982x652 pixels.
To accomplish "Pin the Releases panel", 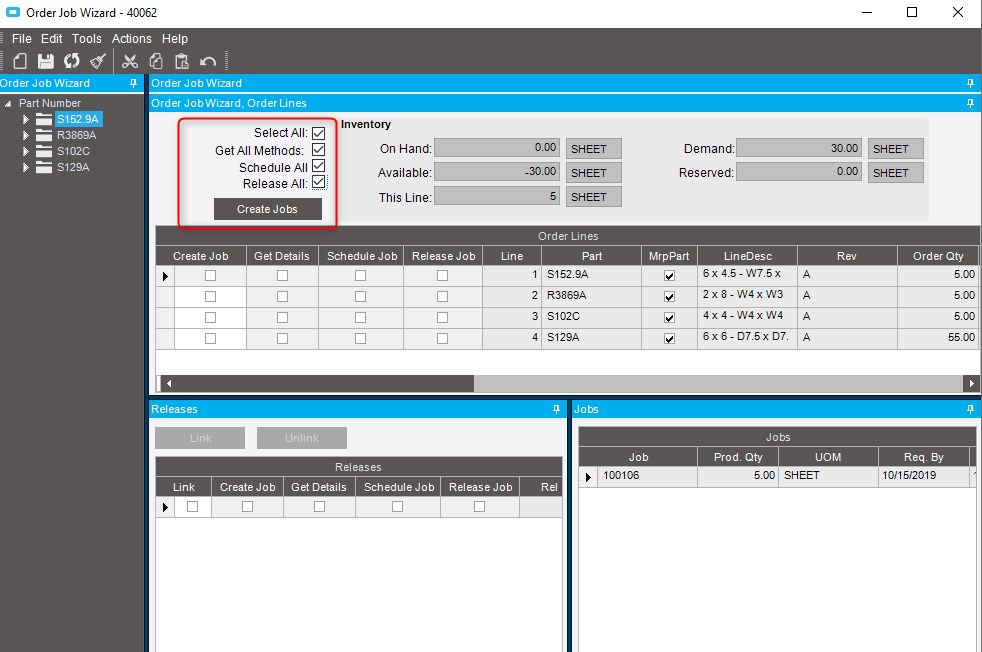I will click(556, 409).
